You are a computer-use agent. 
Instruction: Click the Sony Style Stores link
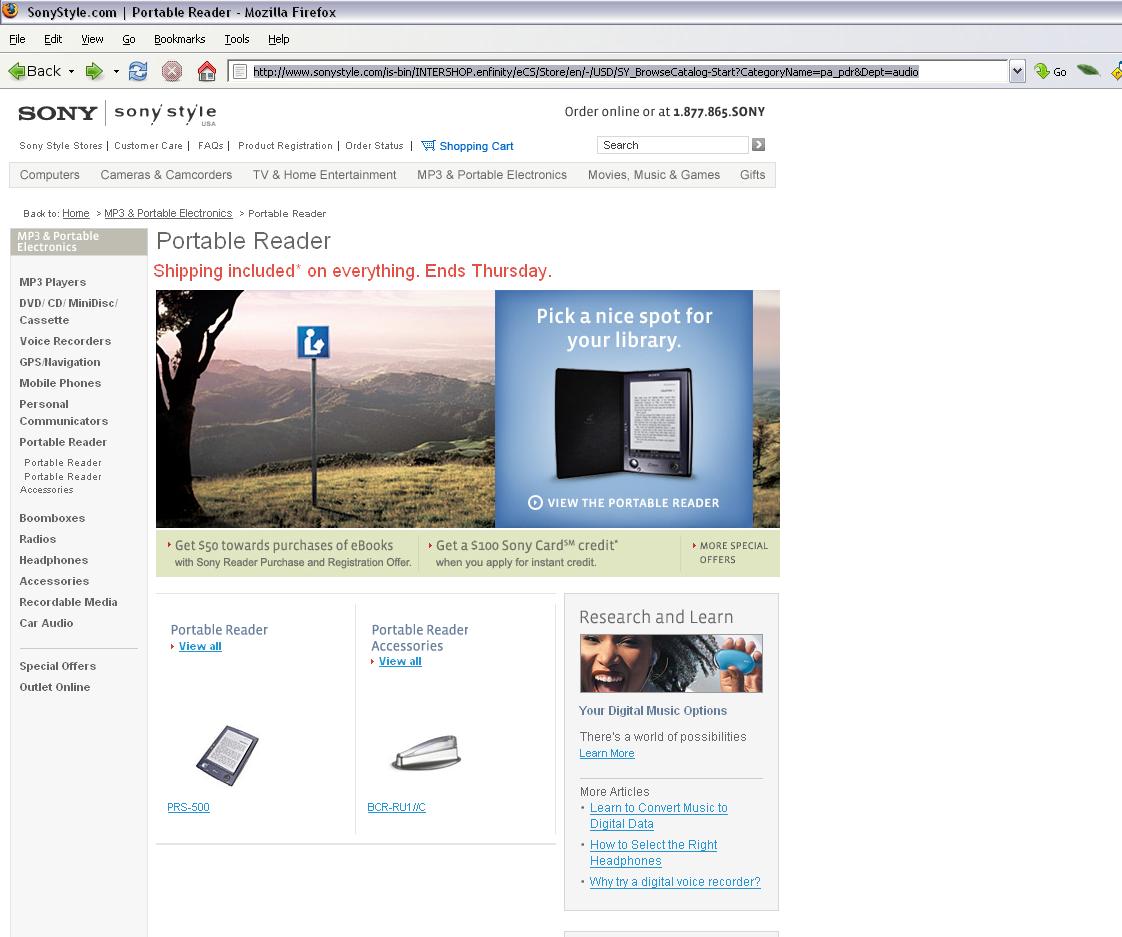pos(61,145)
